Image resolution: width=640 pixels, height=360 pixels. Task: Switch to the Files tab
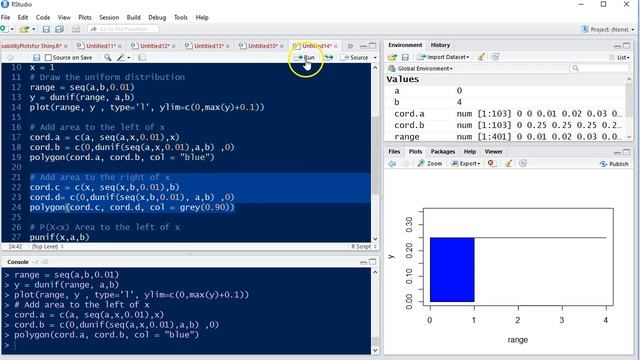394,151
